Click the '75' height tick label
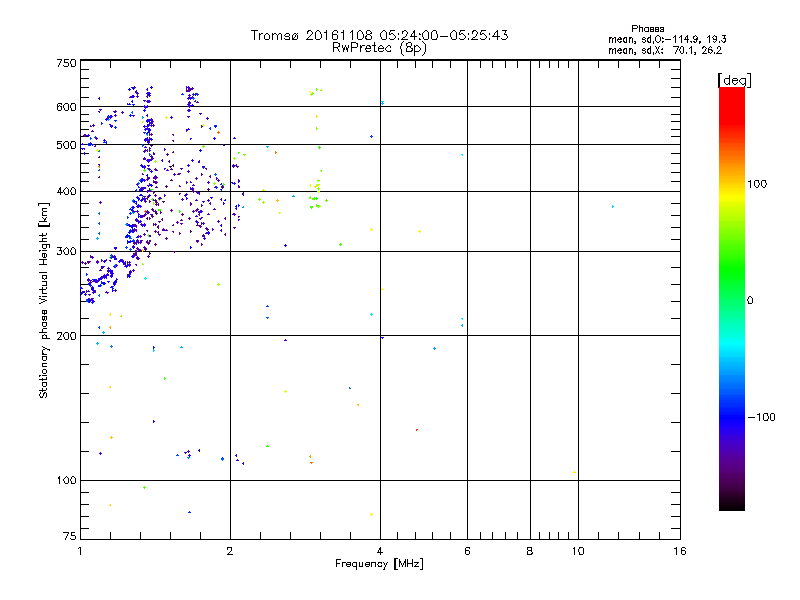800x600 pixels. 70,536
